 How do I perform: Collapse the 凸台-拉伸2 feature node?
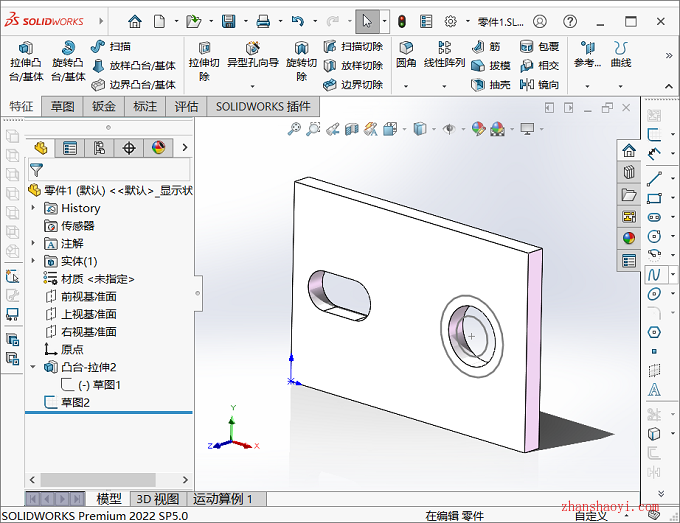[33, 367]
